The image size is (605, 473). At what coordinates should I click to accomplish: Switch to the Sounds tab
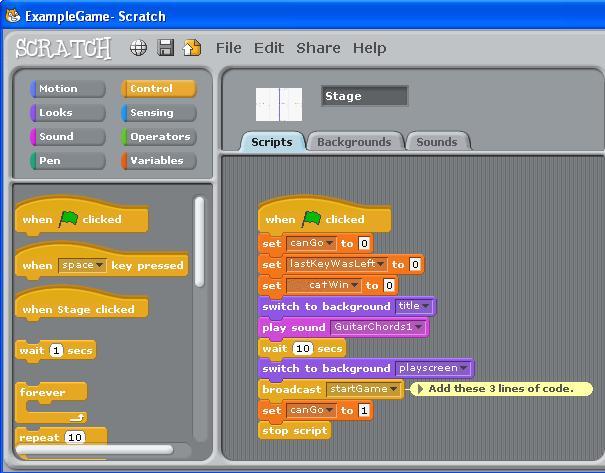pyautogui.click(x=437, y=142)
